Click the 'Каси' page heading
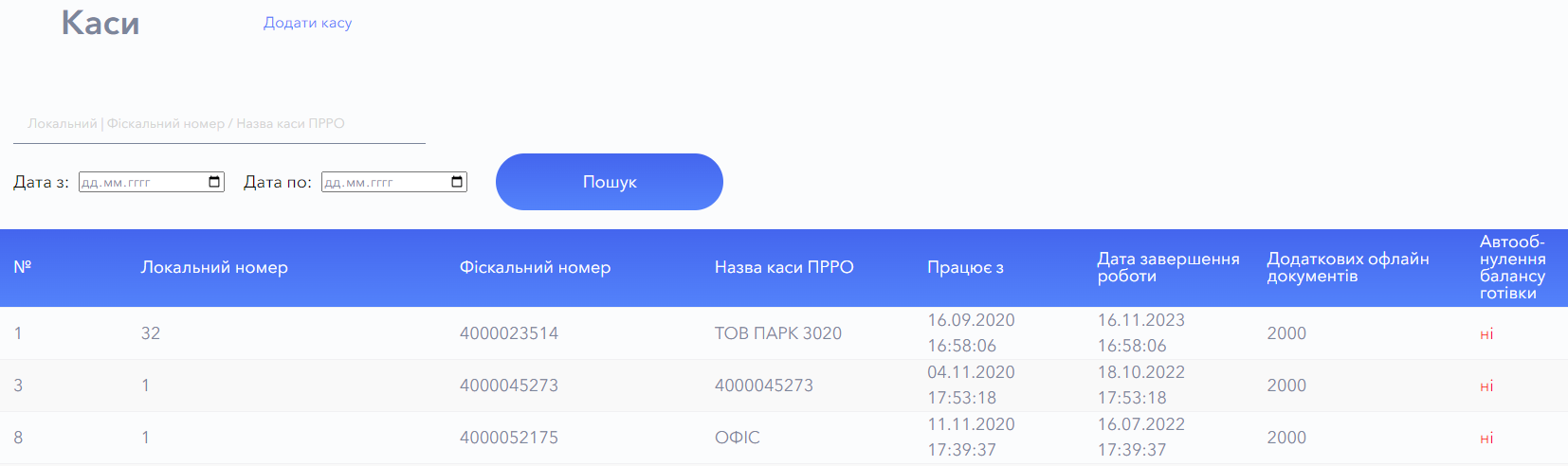The height and width of the screenshot is (466, 1568). click(100, 23)
